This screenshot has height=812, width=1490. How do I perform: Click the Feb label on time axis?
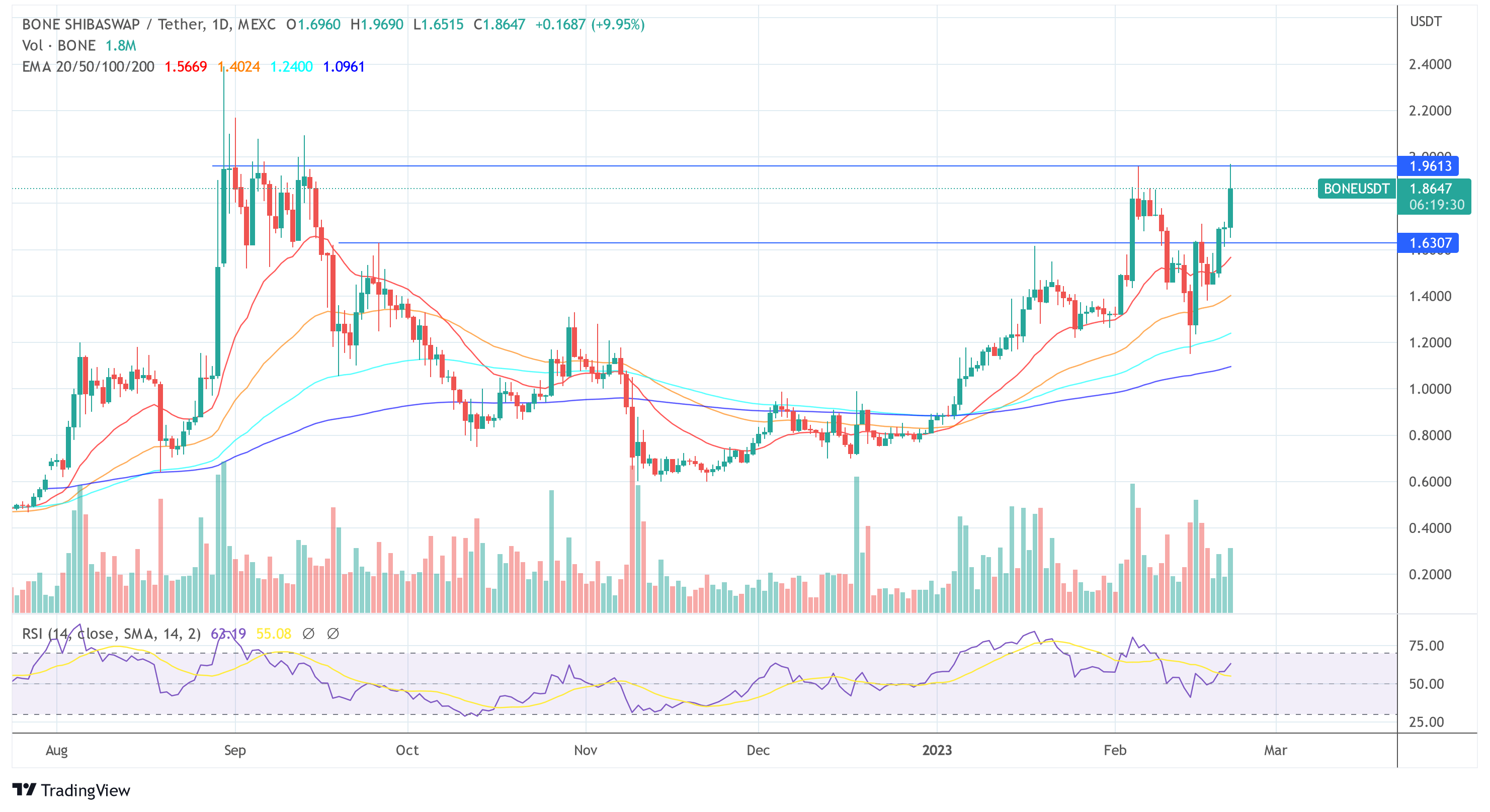(x=1115, y=751)
